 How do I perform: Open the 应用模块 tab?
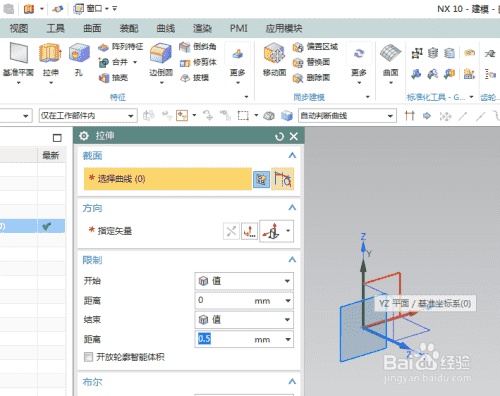coord(284,28)
